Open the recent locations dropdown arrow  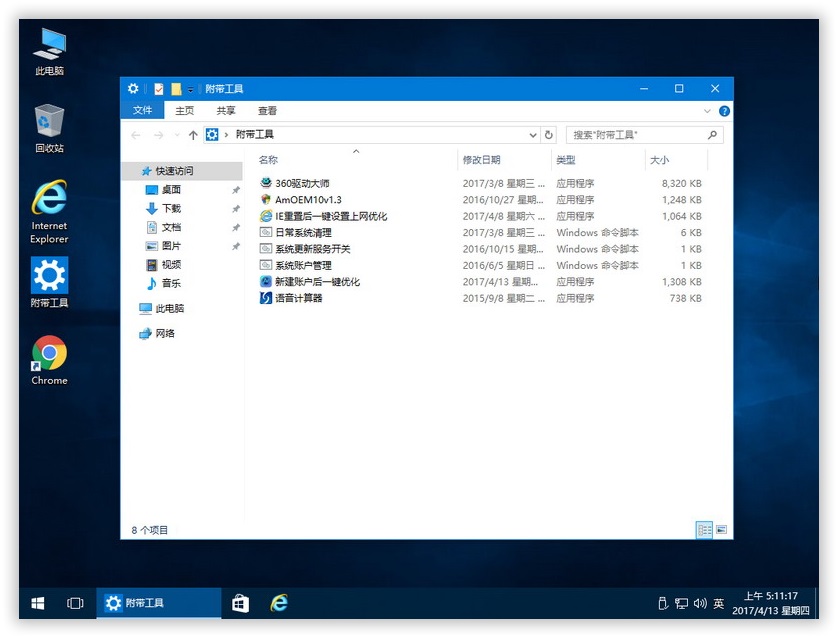click(x=177, y=135)
